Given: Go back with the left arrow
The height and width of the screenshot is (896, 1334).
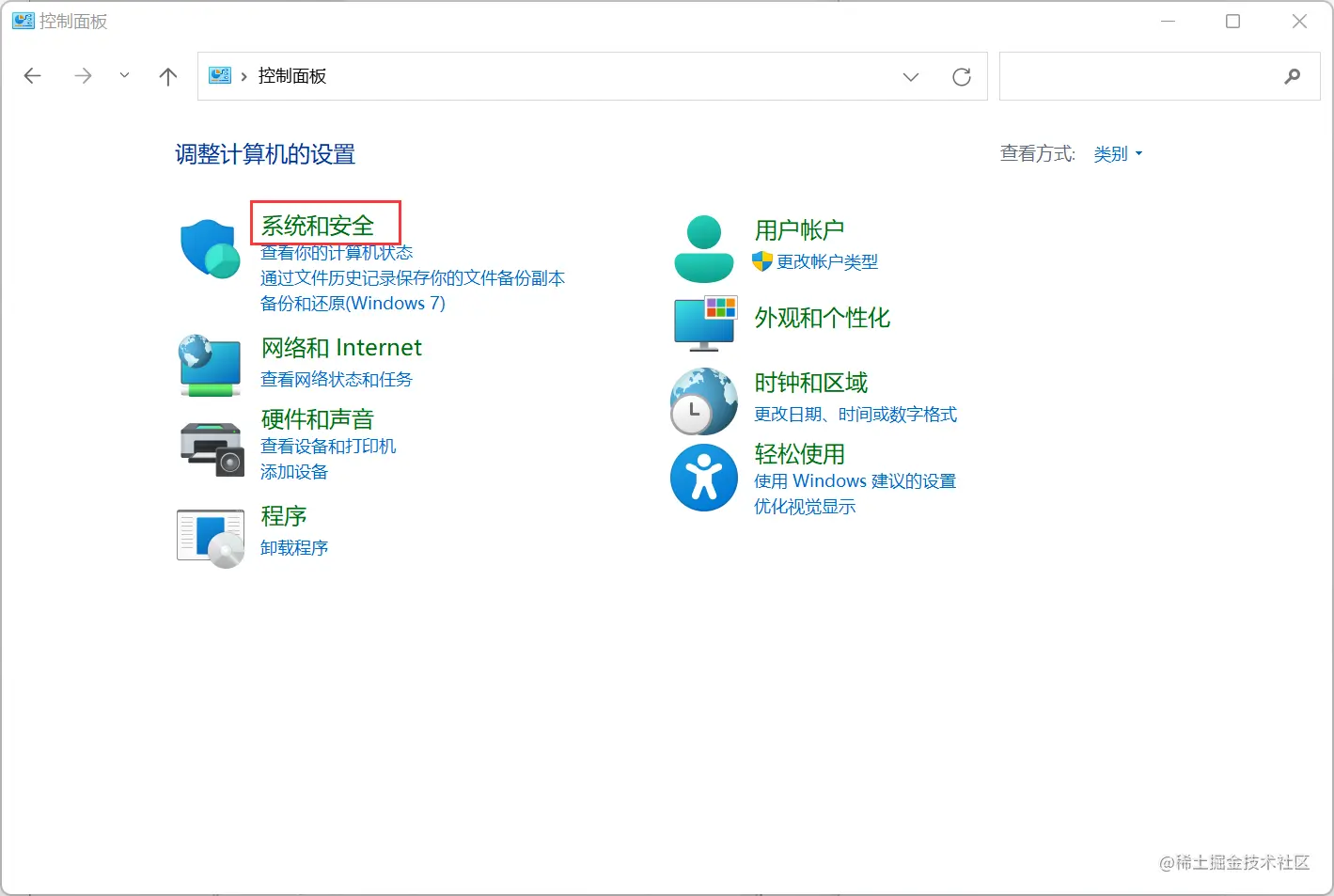Looking at the screenshot, I should click(33, 76).
